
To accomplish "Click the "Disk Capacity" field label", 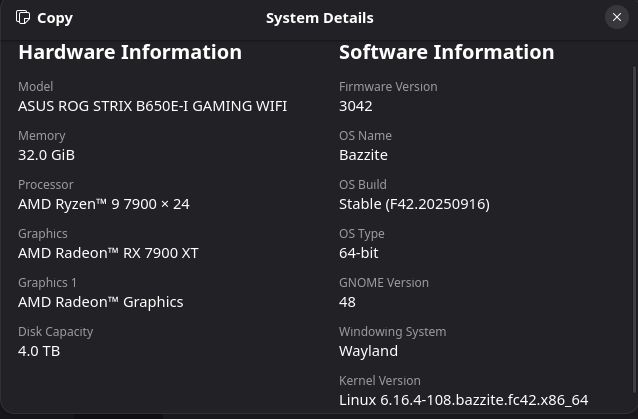I will [55, 332].
